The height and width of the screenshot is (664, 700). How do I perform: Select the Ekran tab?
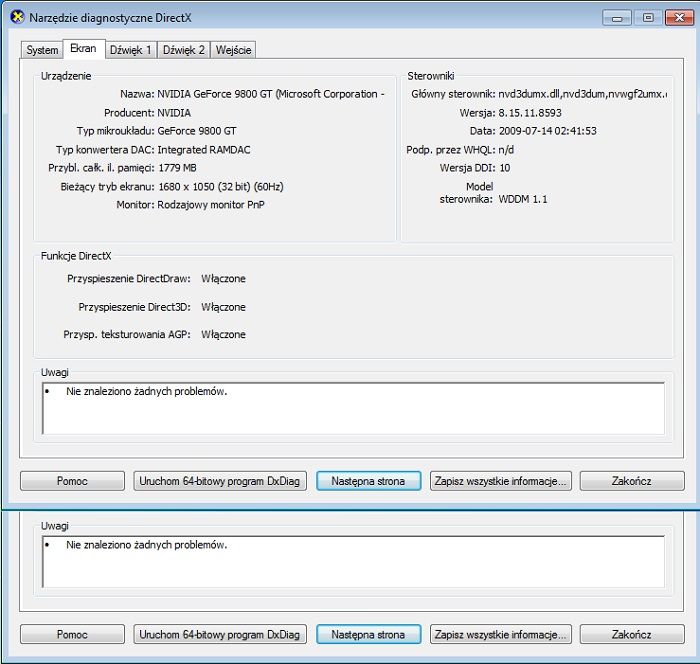click(x=83, y=48)
